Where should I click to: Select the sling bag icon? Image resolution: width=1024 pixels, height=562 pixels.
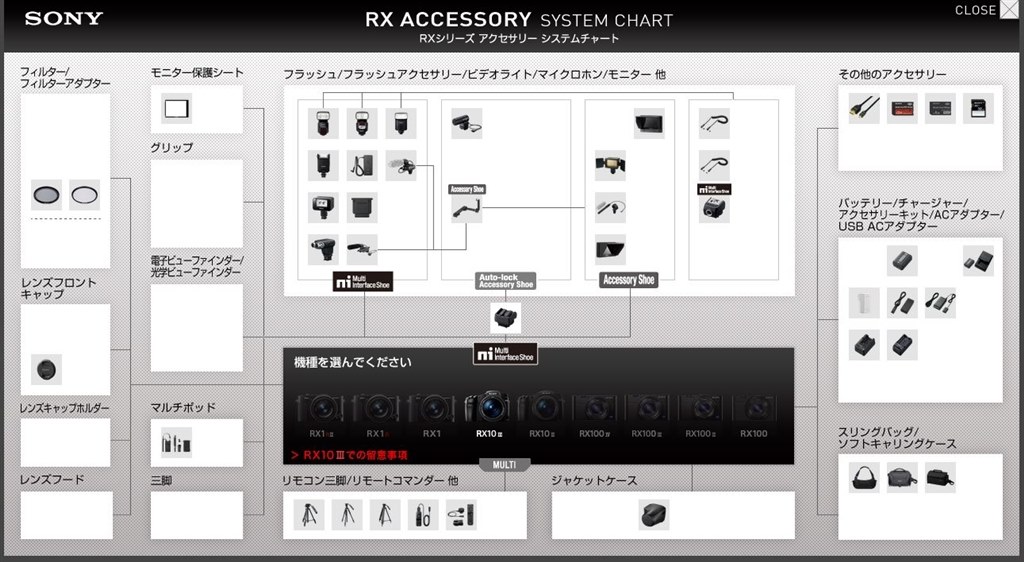tap(864, 477)
